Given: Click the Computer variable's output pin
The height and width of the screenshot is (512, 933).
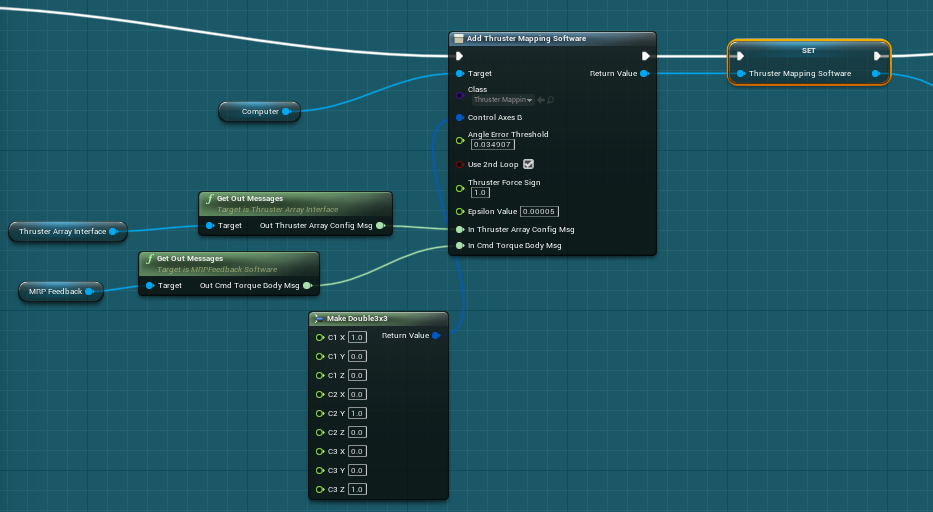Looking at the screenshot, I should (x=286, y=112).
